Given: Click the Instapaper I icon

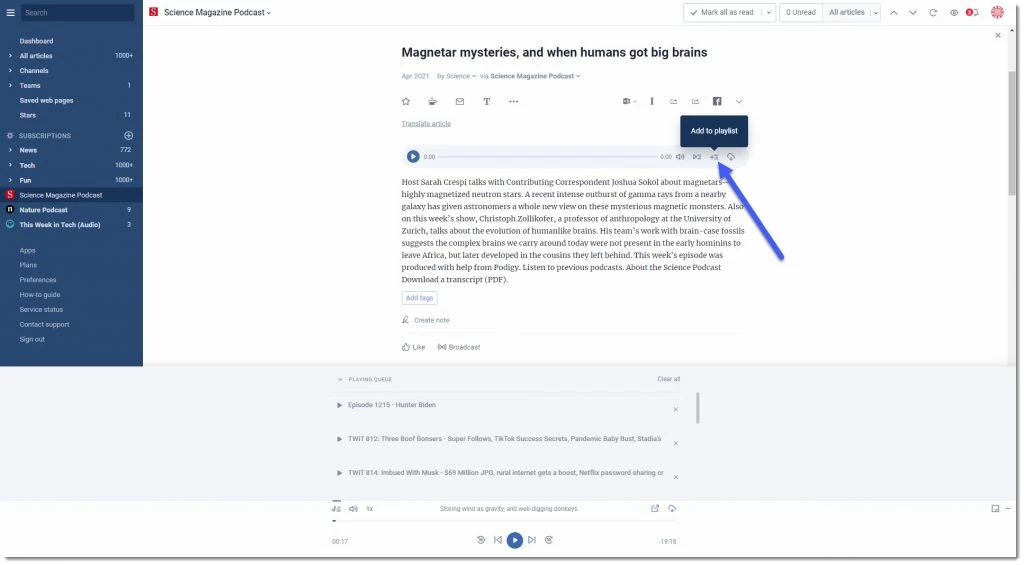Looking at the screenshot, I should pyautogui.click(x=652, y=101).
